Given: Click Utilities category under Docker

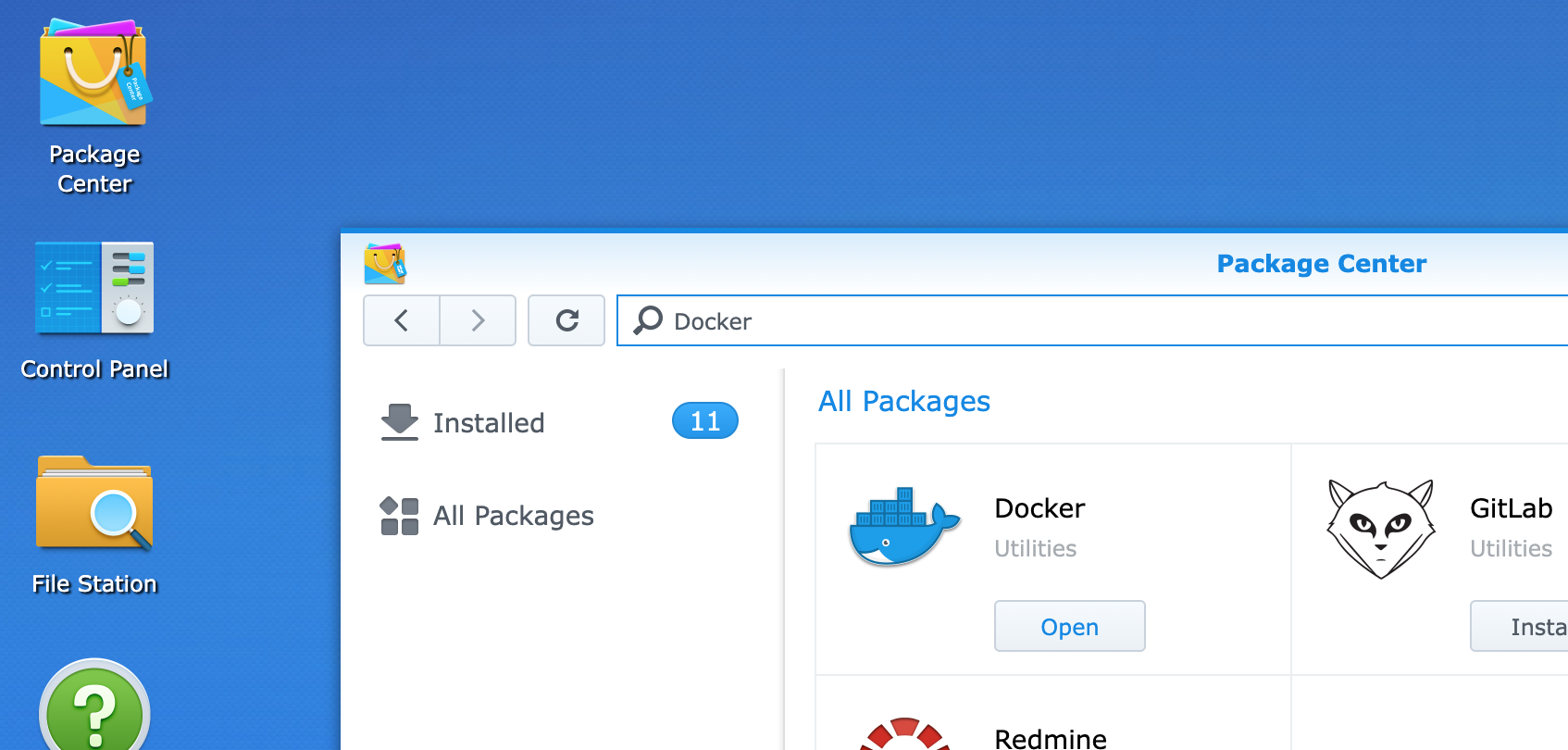Looking at the screenshot, I should click(x=1036, y=549).
